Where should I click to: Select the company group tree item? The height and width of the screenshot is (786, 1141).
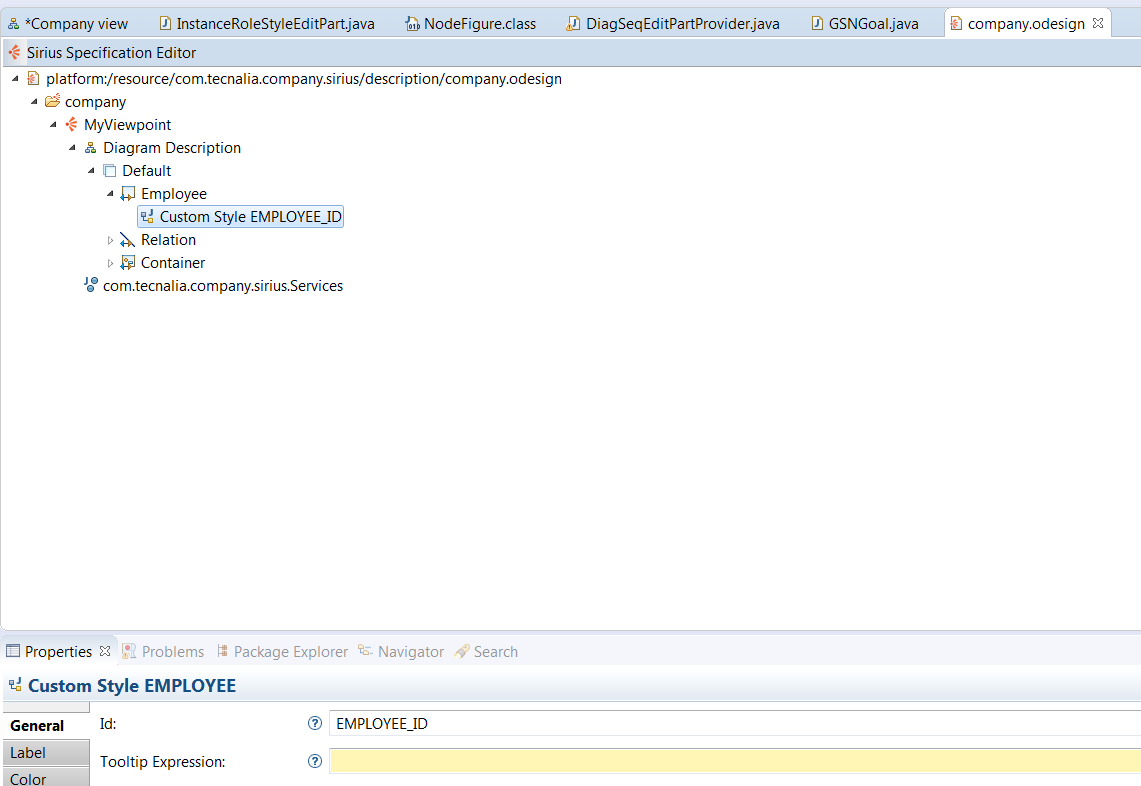pyautogui.click(x=95, y=102)
